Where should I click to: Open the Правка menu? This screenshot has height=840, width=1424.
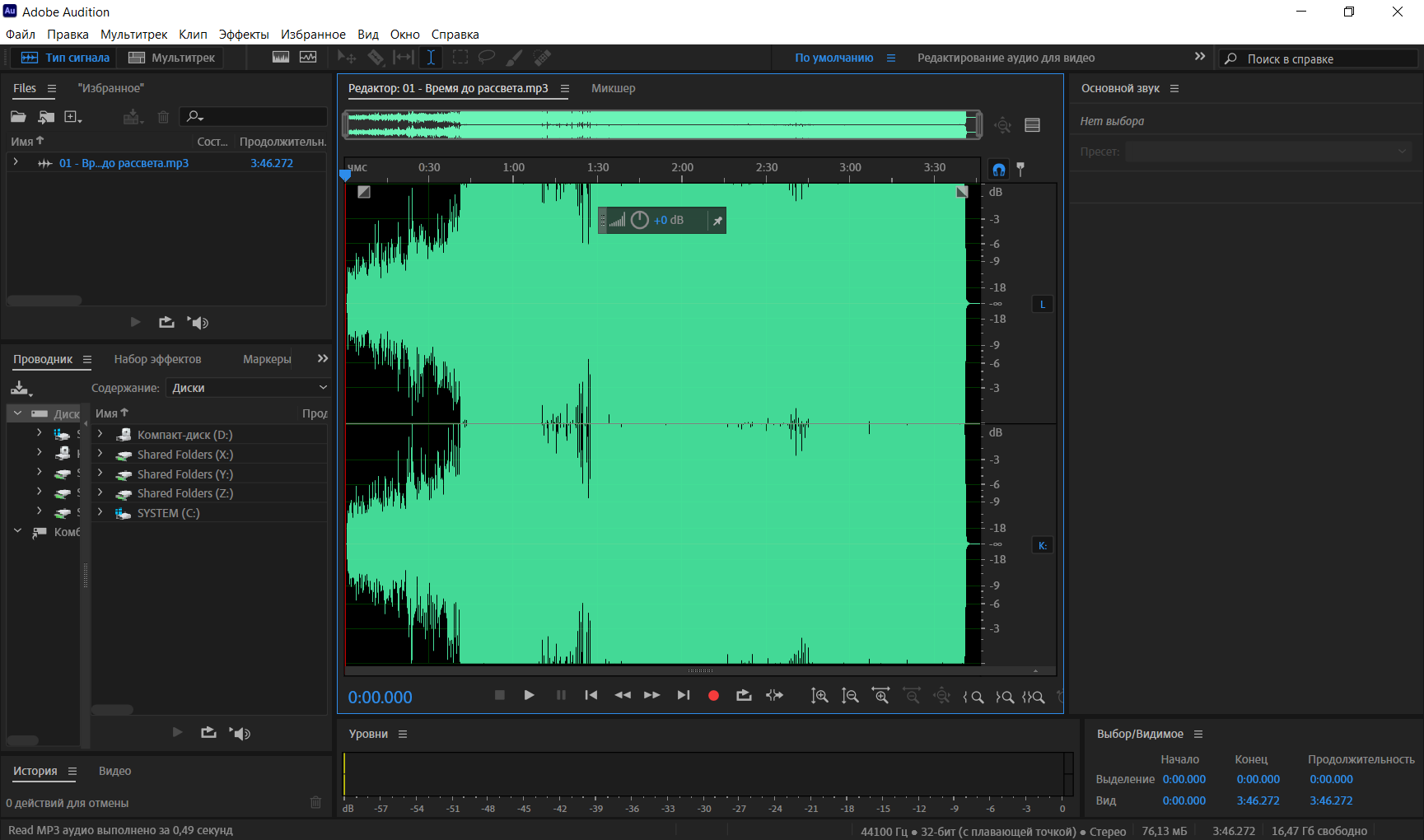coord(68,35)
